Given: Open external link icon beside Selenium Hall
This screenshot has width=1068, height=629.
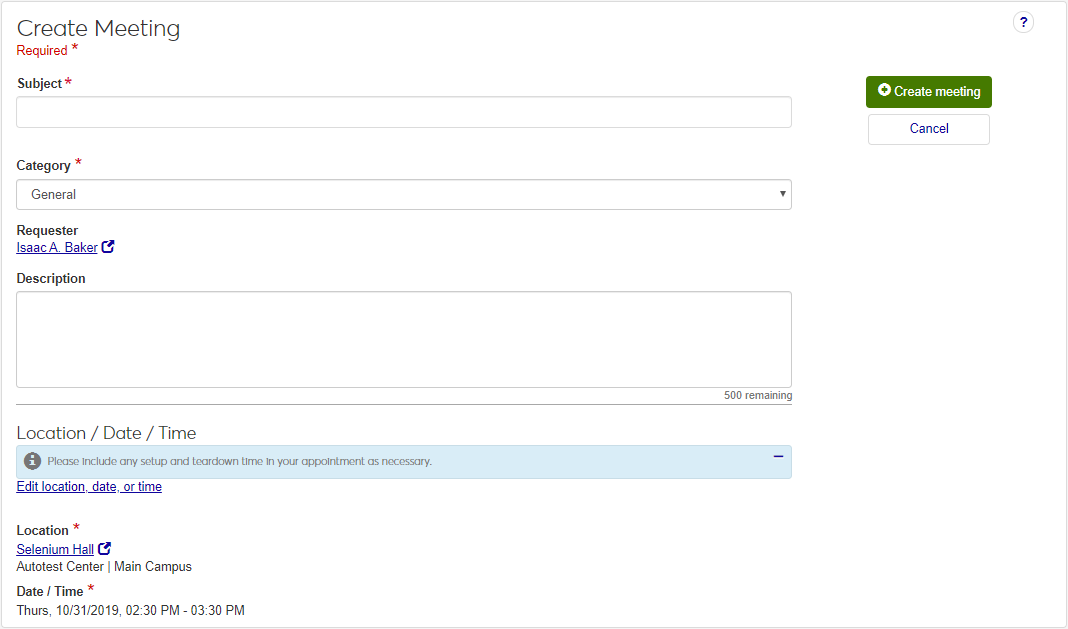Looking at the screenshot, I should (x=105, y=549).
